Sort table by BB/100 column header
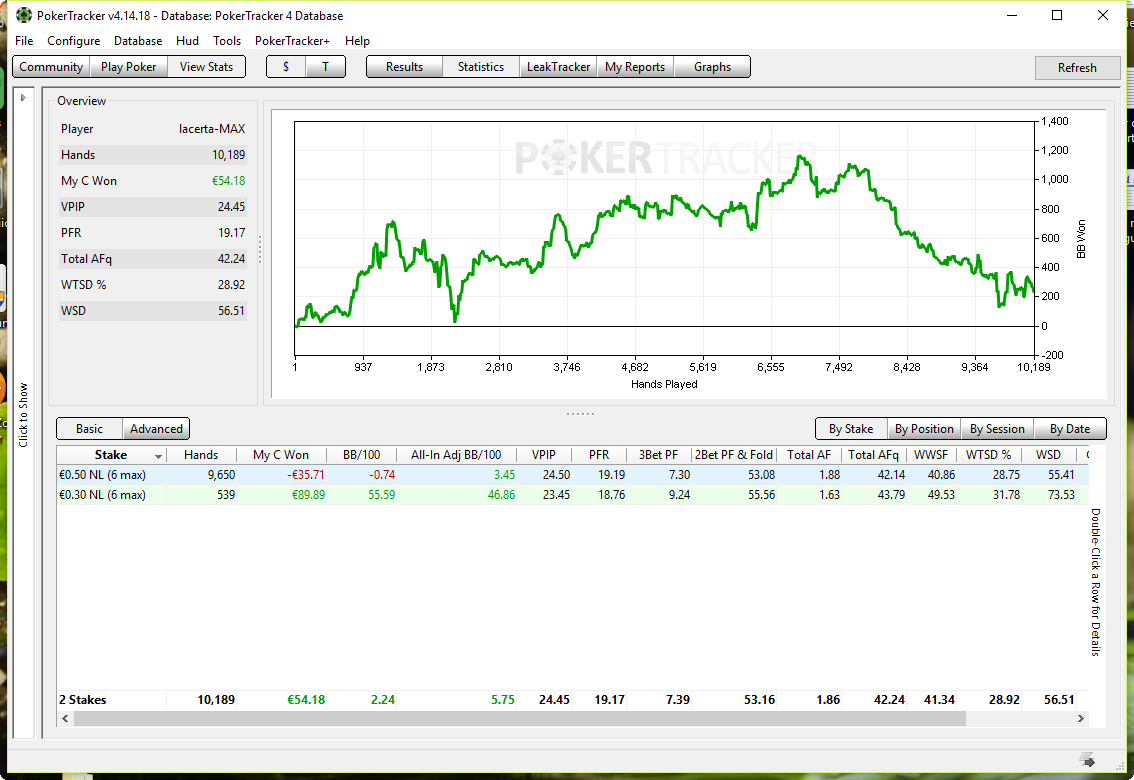The image size is (1134, 780). (362, 455)
